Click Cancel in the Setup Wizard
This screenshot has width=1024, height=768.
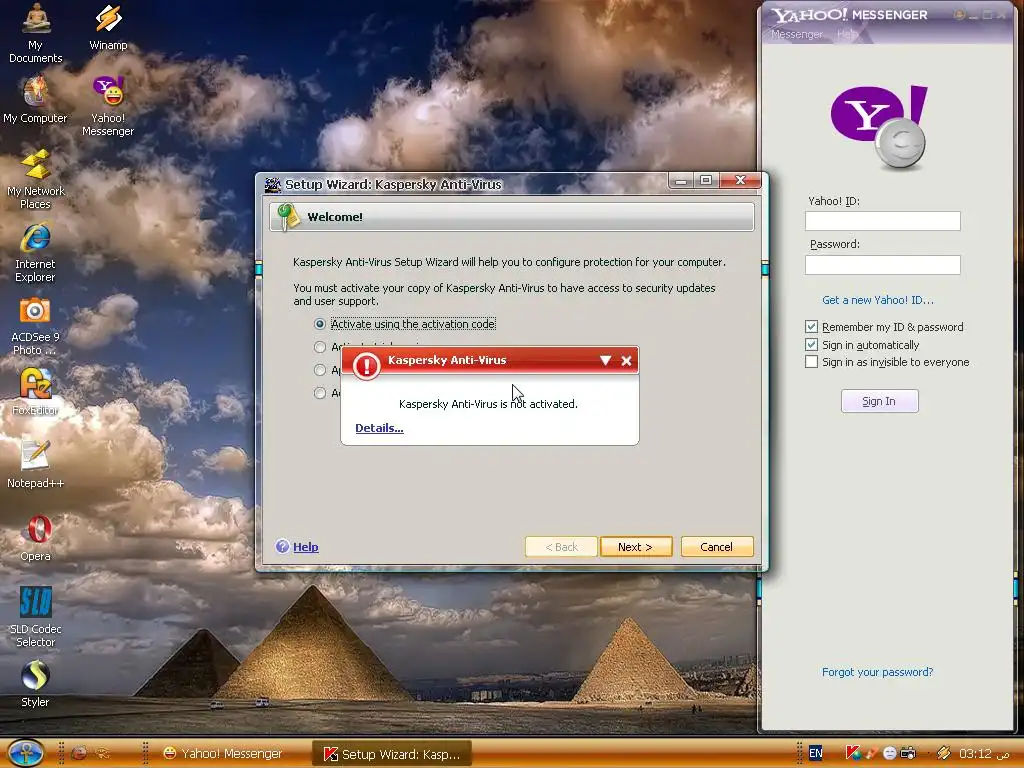click(x=716, y=547)
